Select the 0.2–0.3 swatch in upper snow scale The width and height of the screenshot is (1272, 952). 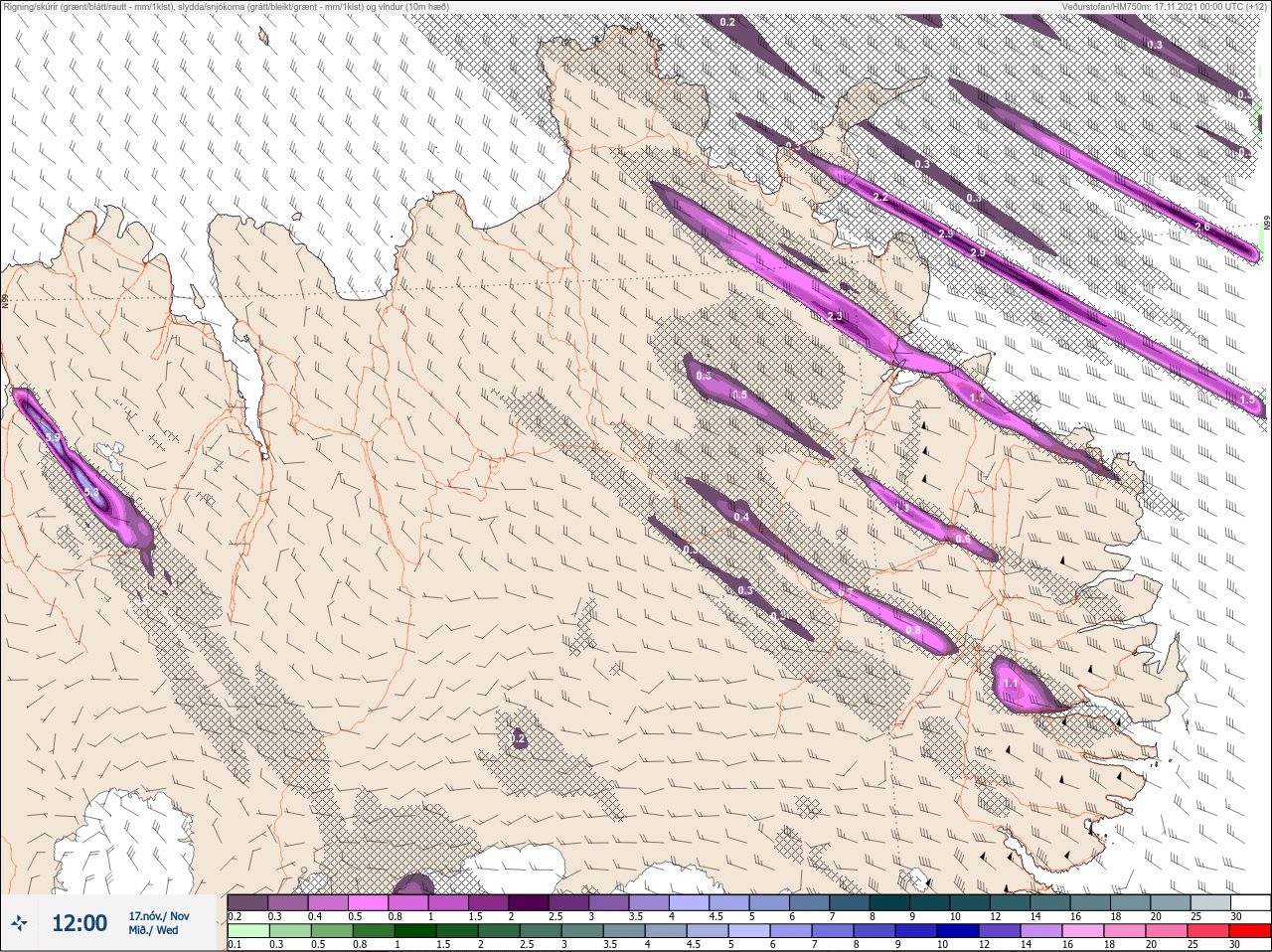[x=247, y=903]
